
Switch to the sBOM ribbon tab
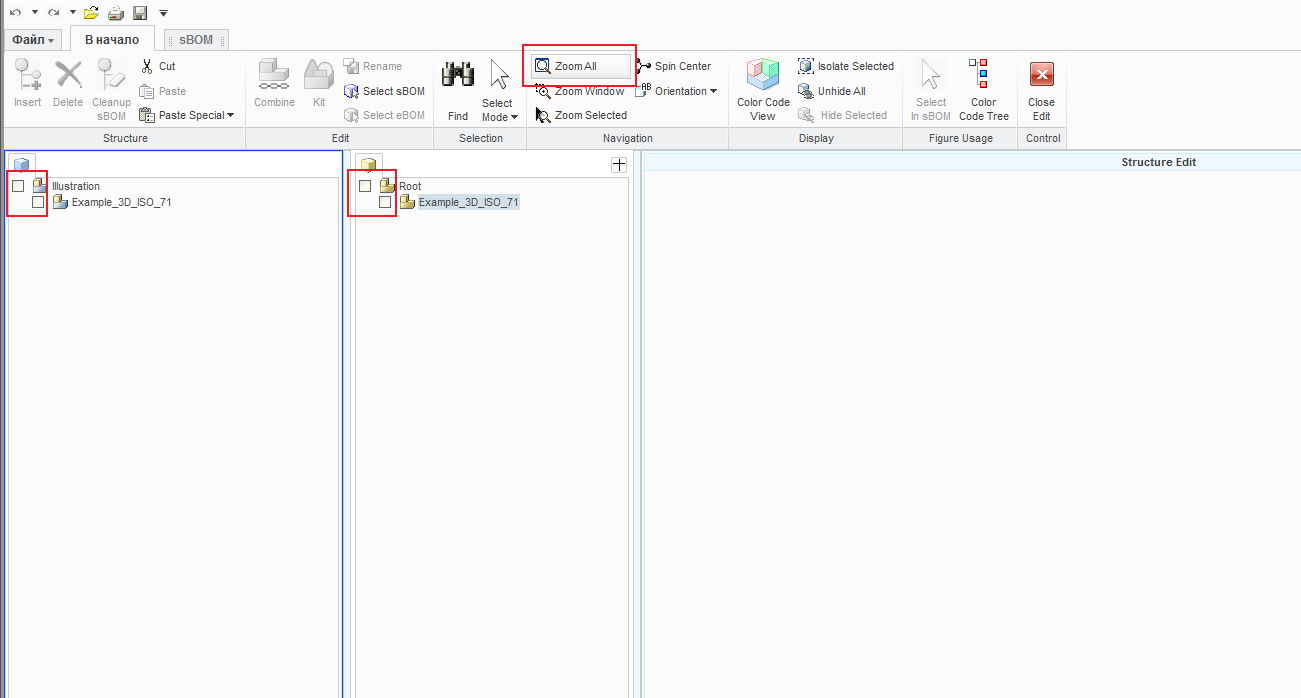point(196,40)
